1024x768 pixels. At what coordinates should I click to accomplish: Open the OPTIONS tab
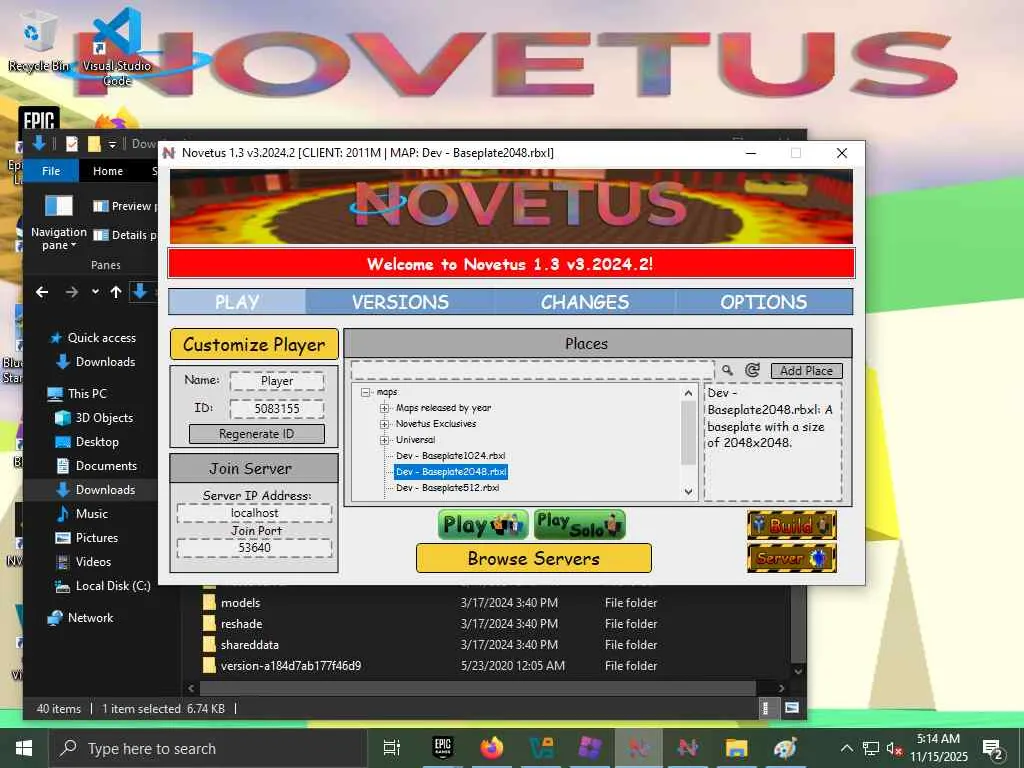763,302
